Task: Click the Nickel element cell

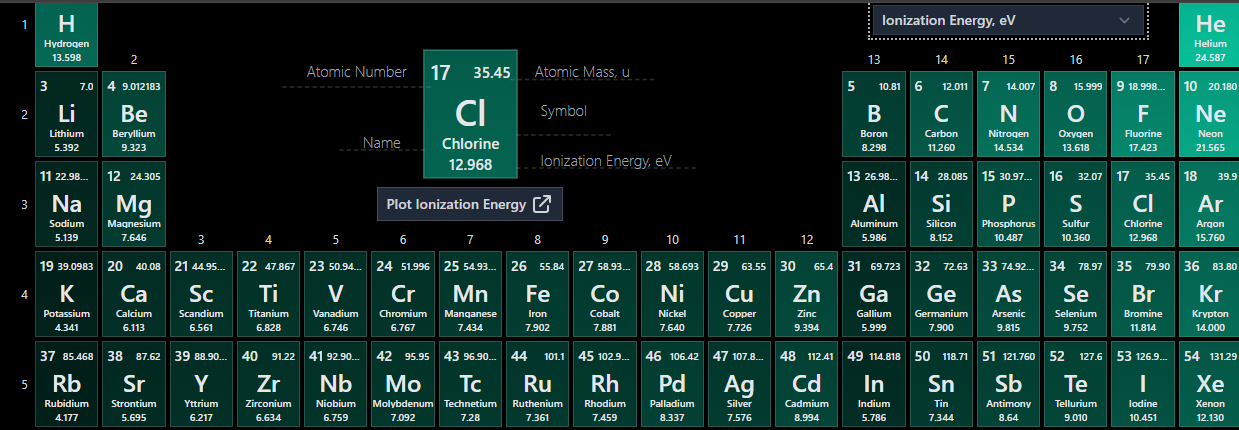Action: tap(672, 295)
